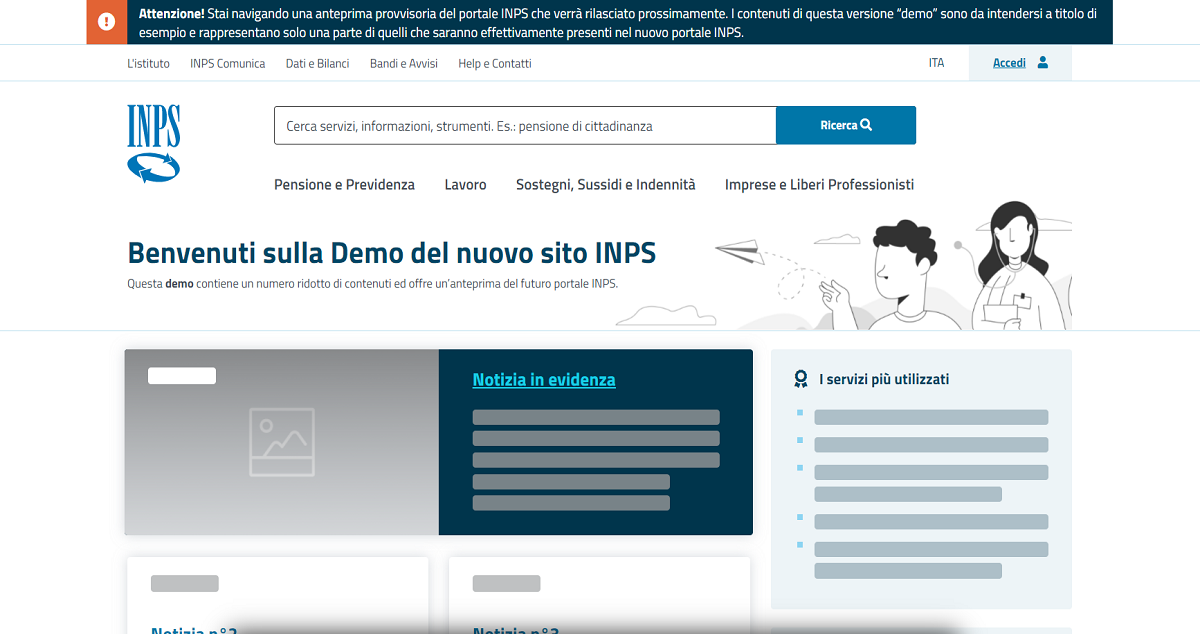The width and height of the screenshot is (1200, 634).
Task: Open Help e Contatti section
Action: (x=495, y=63)
